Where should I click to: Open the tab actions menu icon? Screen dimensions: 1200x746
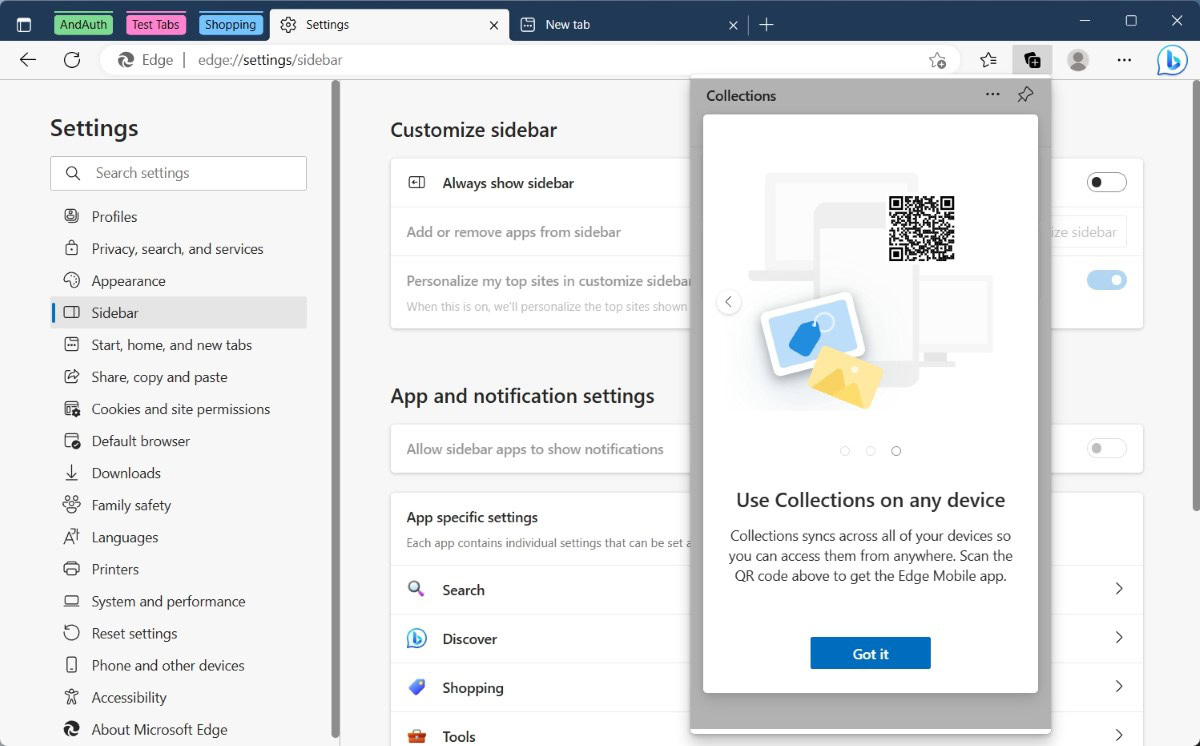[24, 25]
